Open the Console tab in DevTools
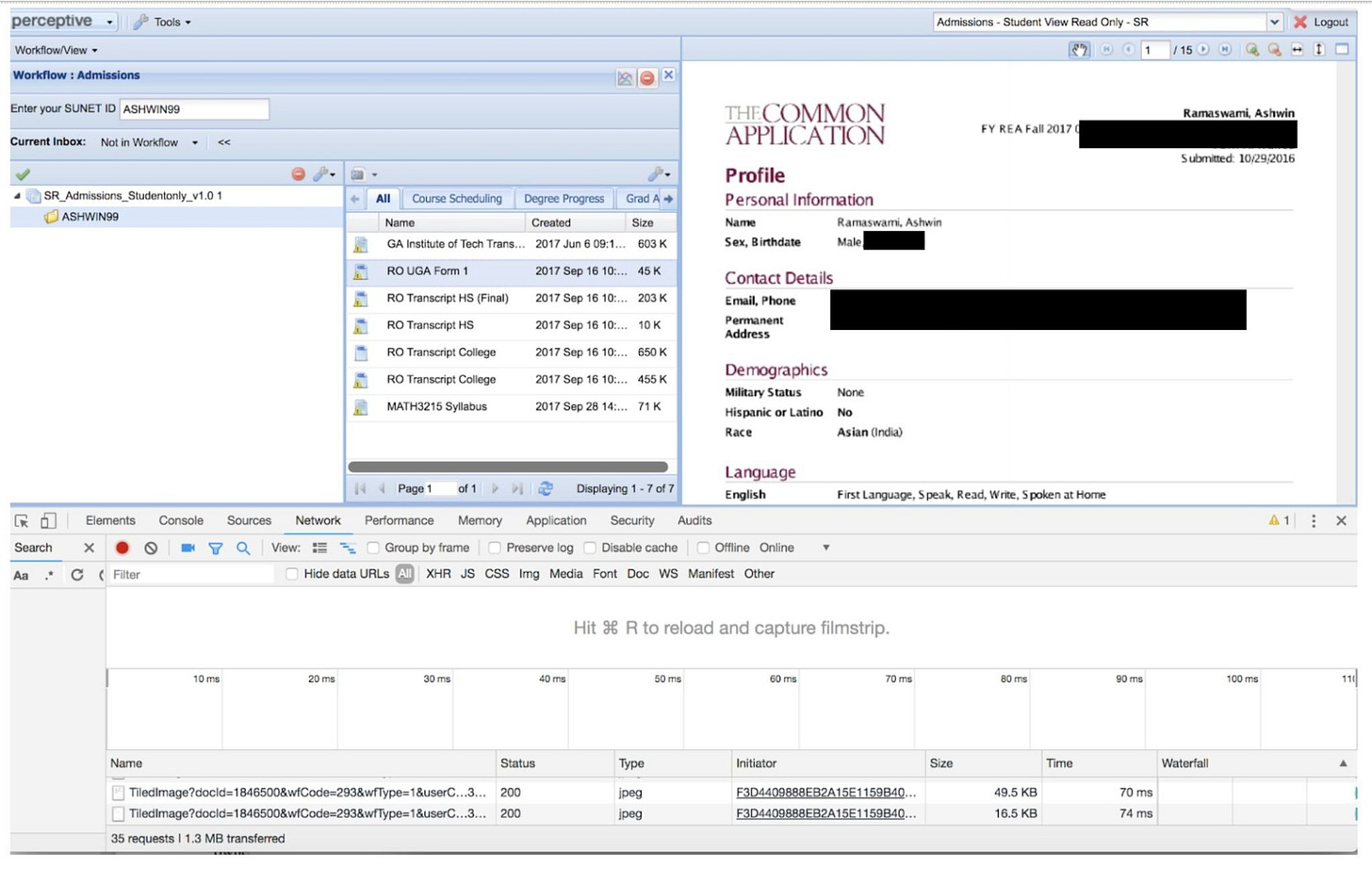Viewport: 1372px width, 869px height. click(x=181, y=520)
